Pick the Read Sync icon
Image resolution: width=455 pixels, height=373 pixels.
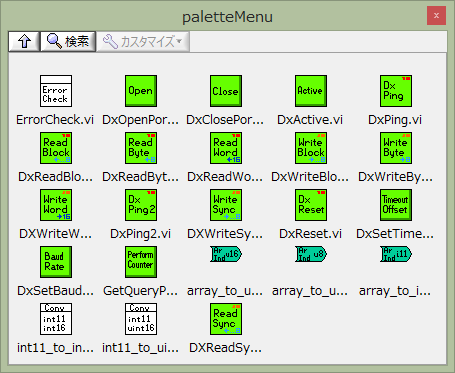pos(226,319)
